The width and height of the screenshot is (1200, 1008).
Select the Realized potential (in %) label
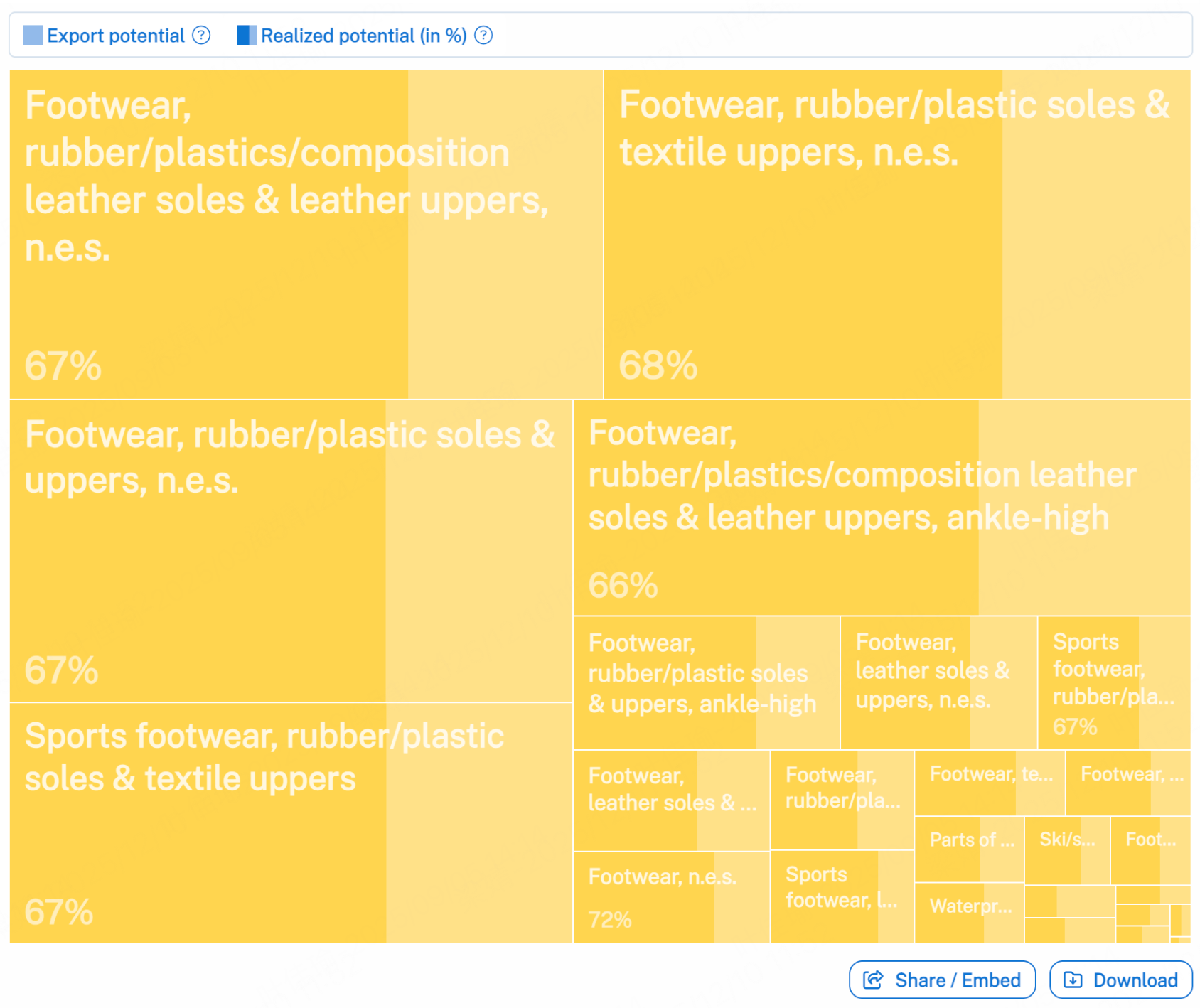click(x=363, y=36)
